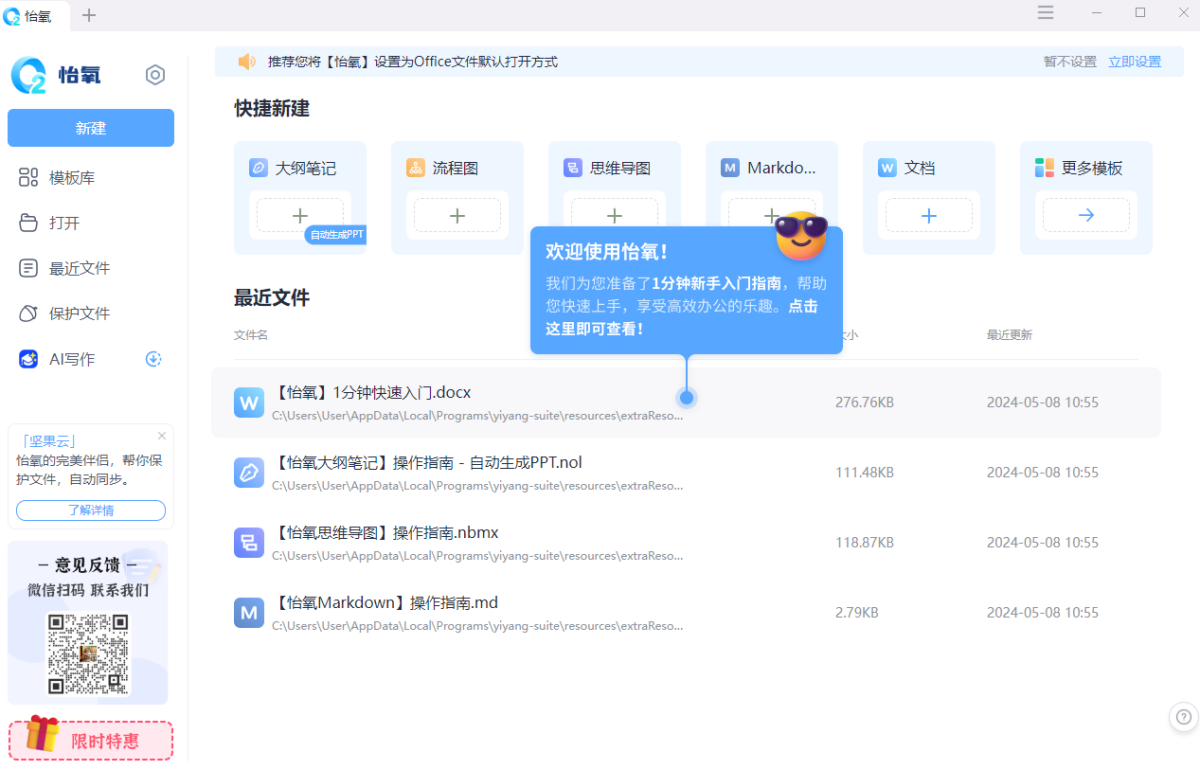
Task: Go to 保护文件 in sidebar
Action: 79,313
